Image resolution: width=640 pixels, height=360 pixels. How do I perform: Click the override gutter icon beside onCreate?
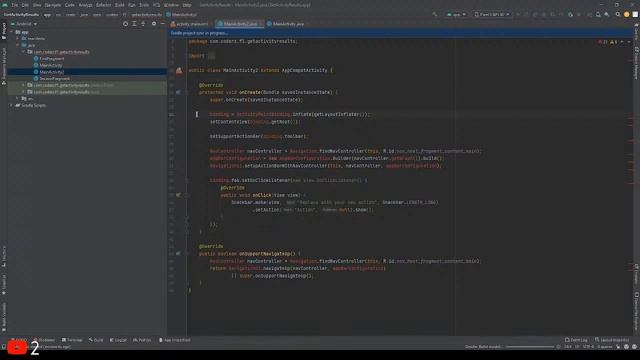click(178, 92)
